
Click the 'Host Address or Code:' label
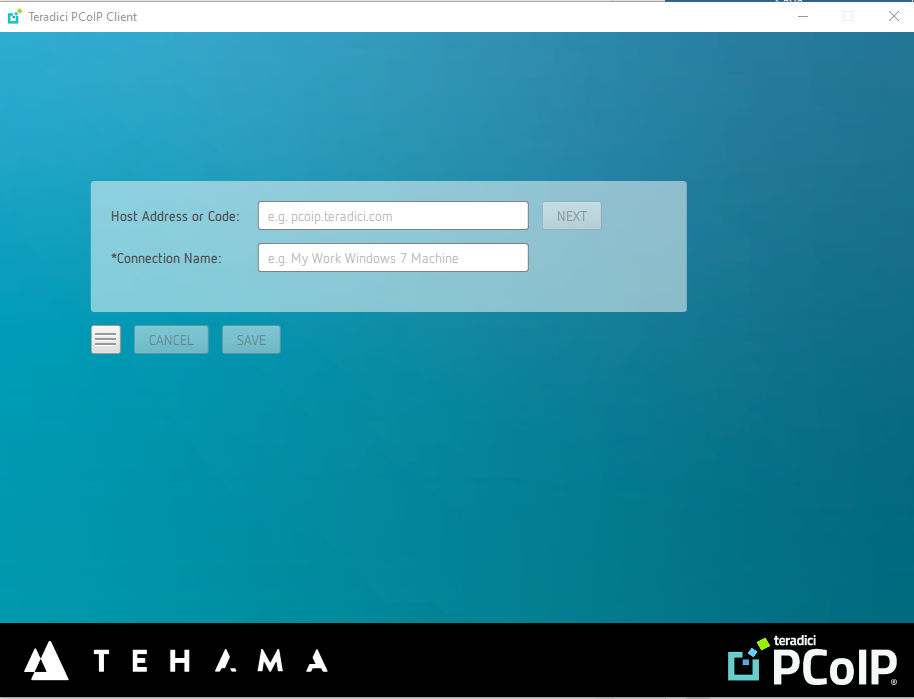175,216
